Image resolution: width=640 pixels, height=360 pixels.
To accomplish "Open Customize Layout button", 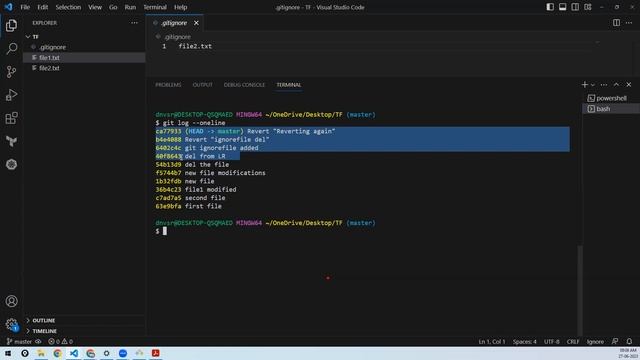I will pos(588,7).
